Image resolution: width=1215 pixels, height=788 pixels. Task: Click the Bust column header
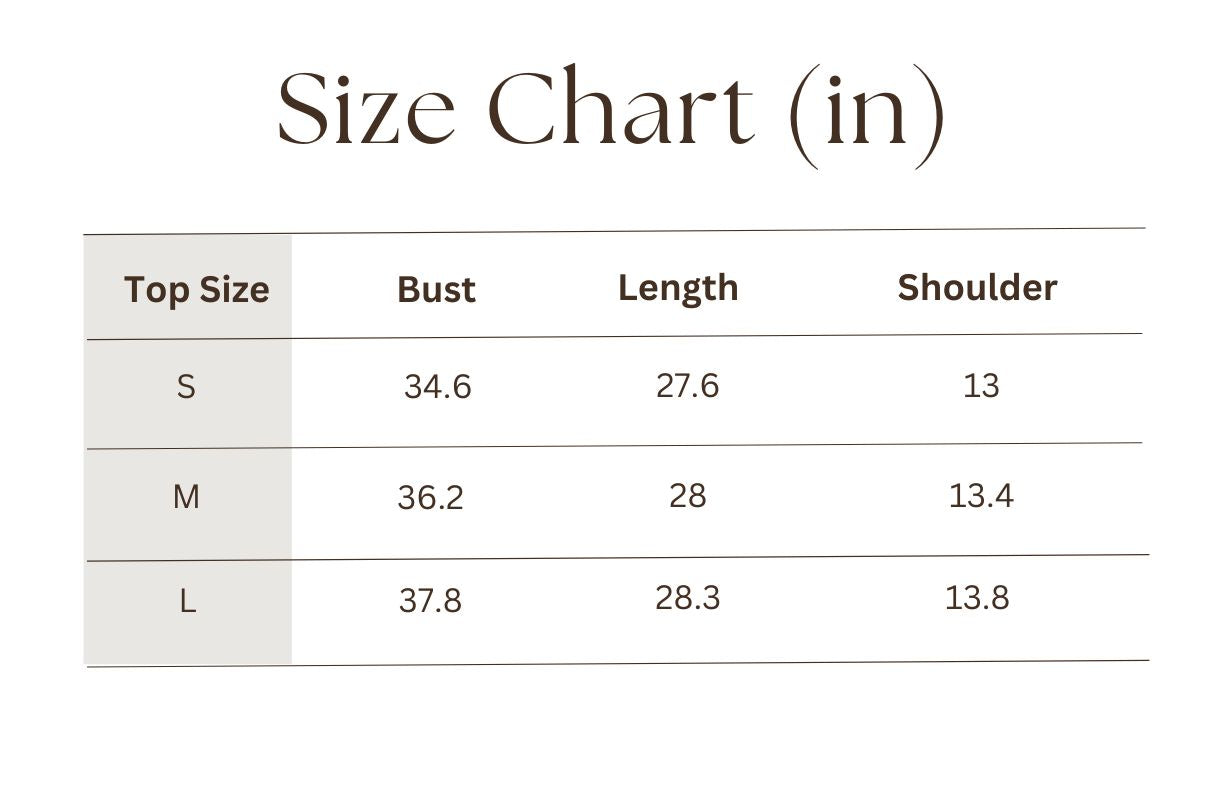point(436,290)
